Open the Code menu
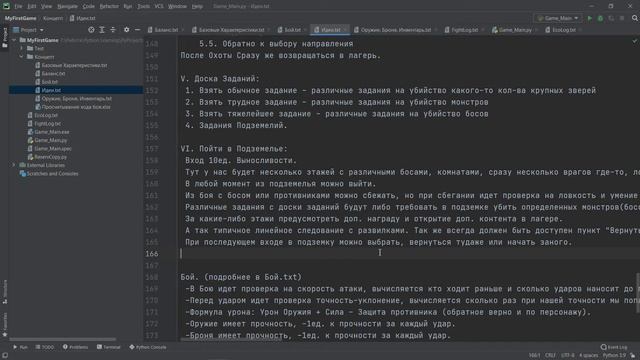The image size is (640, 360). point(89,6)
